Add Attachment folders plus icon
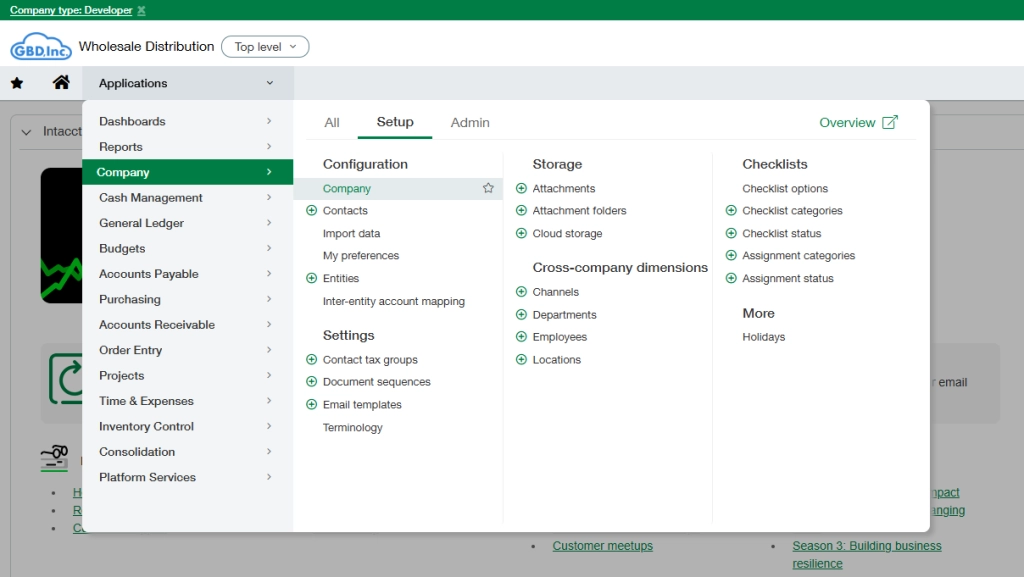Image resolution: width=1024 pixels, height=577 pixels. (521, 210)
